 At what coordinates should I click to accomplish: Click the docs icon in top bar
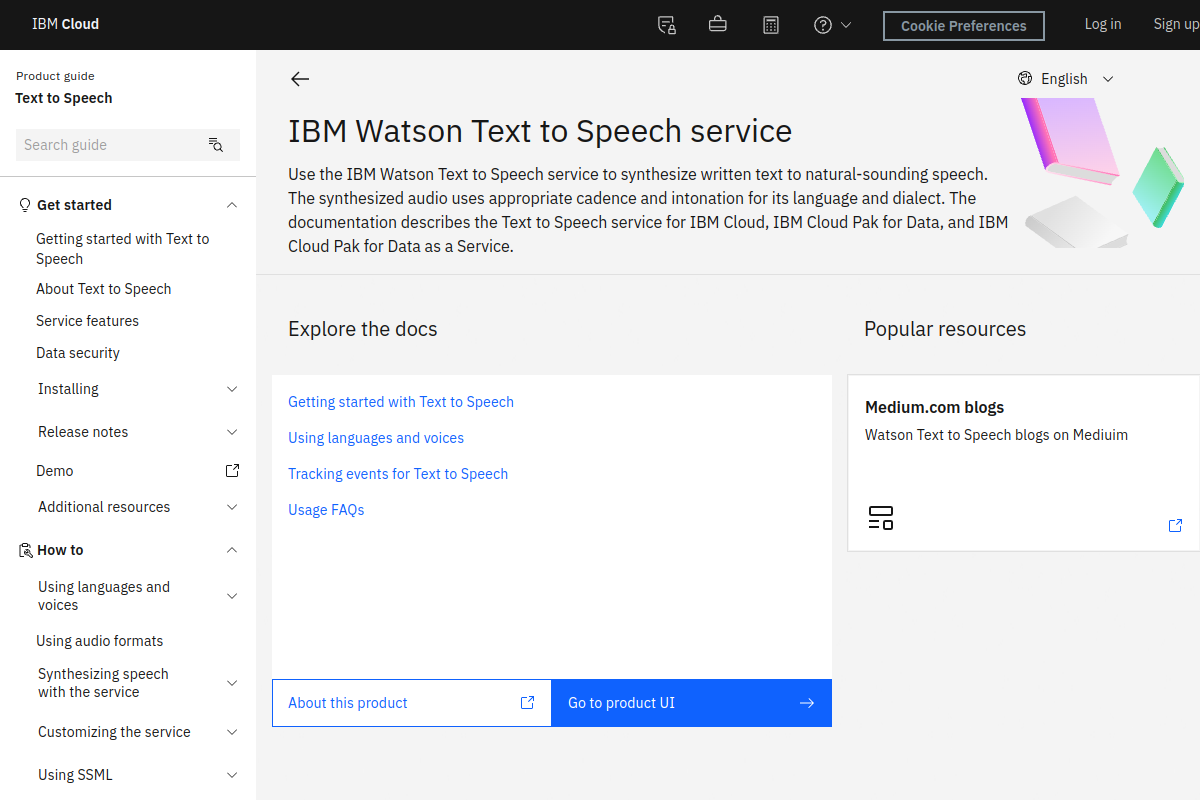[x=667, y=25]
